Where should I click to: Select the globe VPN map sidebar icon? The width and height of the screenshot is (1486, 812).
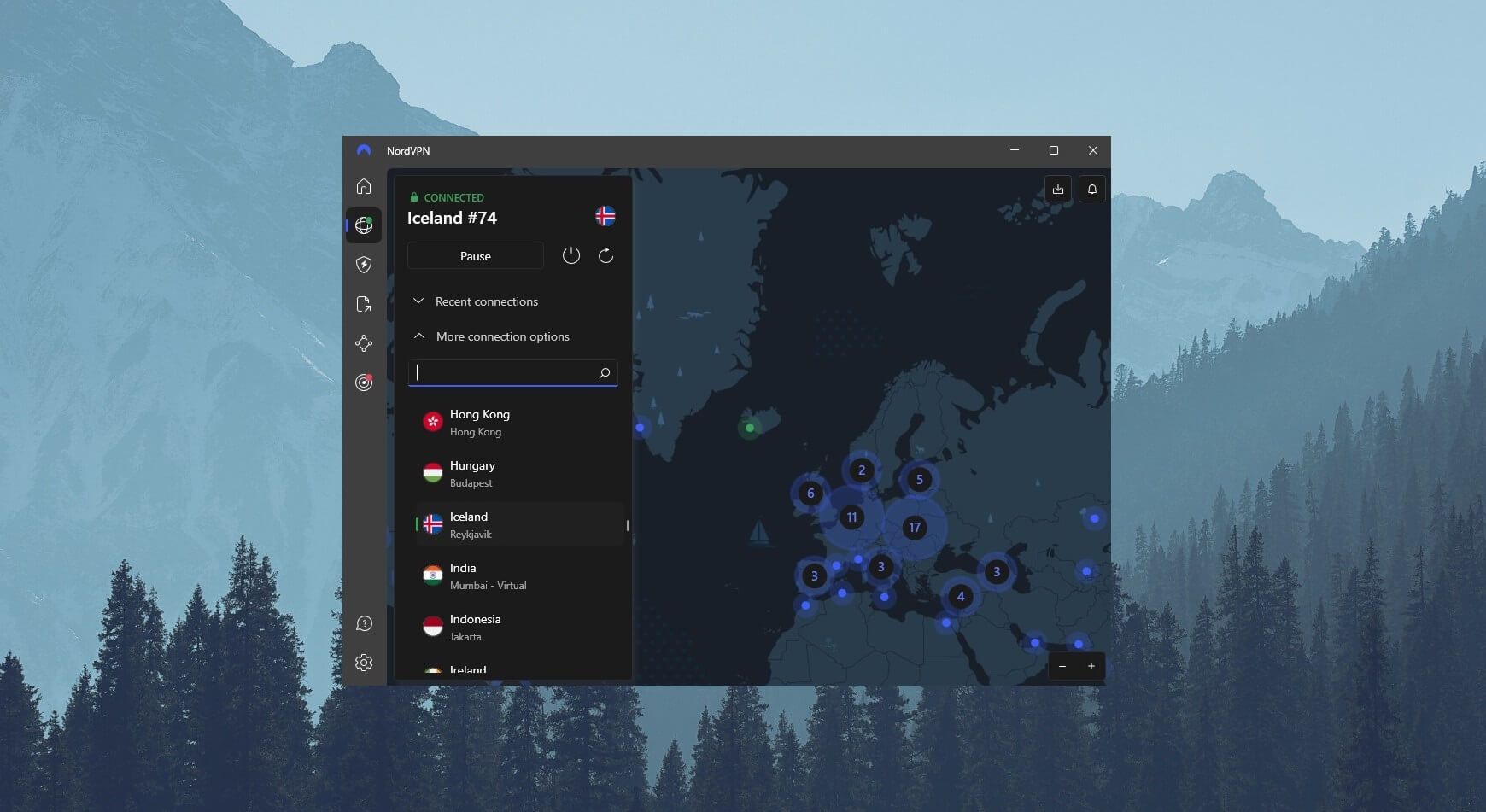pos(364,225)
